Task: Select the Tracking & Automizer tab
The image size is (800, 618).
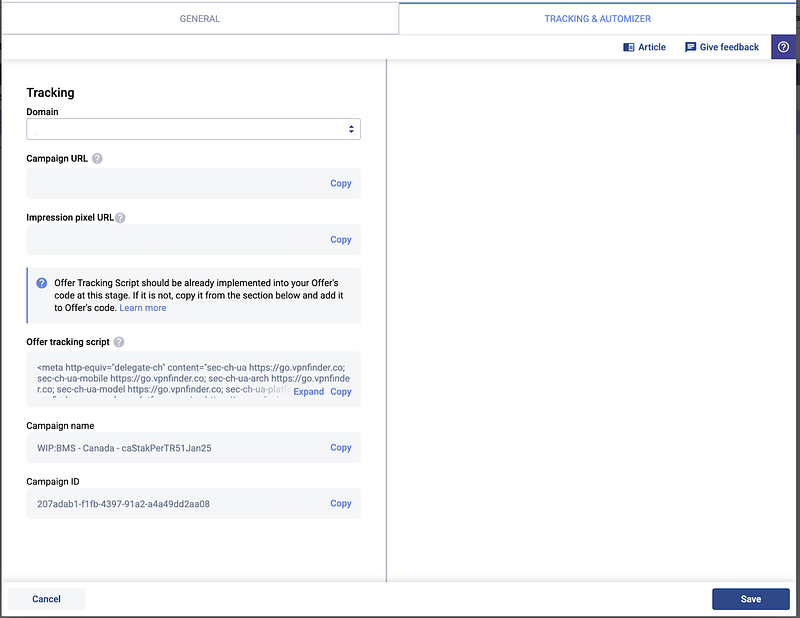Action: click(x=598, y=18)
